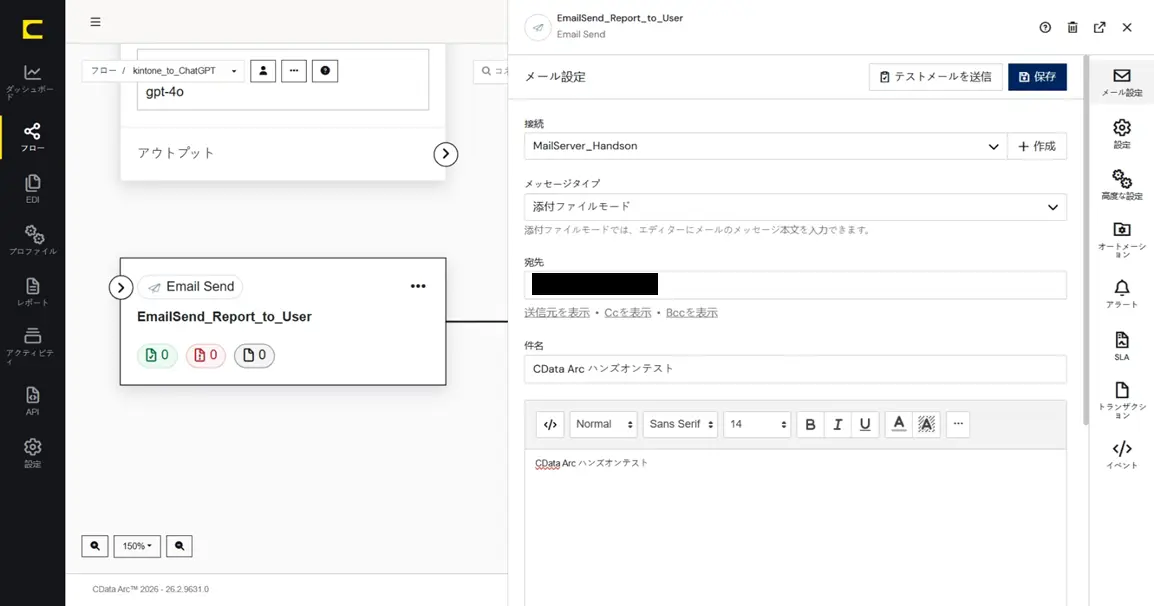
Task: Click the 宛先 recipient field
Action: (x=795, y=285)
